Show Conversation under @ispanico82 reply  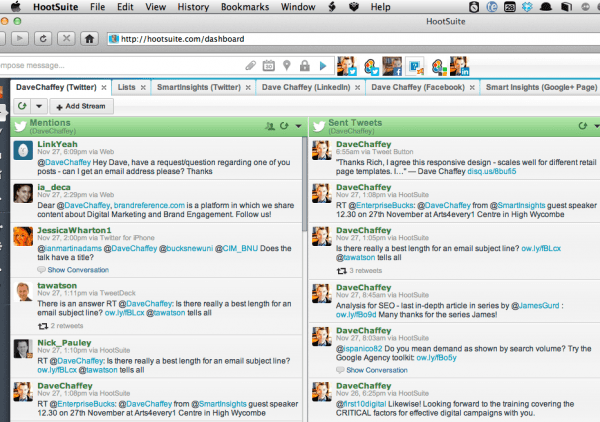pos(377,370)
